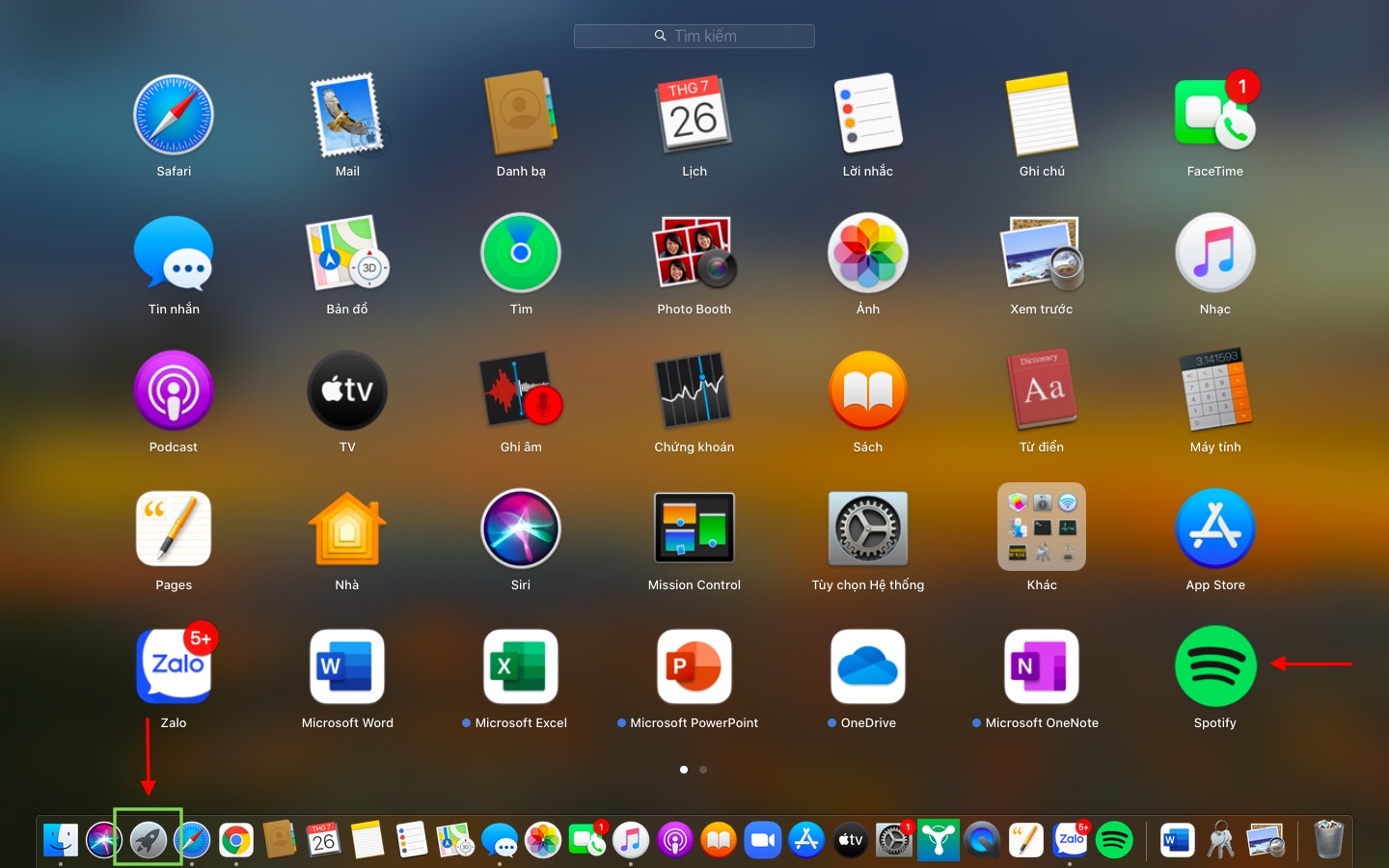Launch OneDrive
Viewport: 1389px width, 868px height.
[868, 666]
